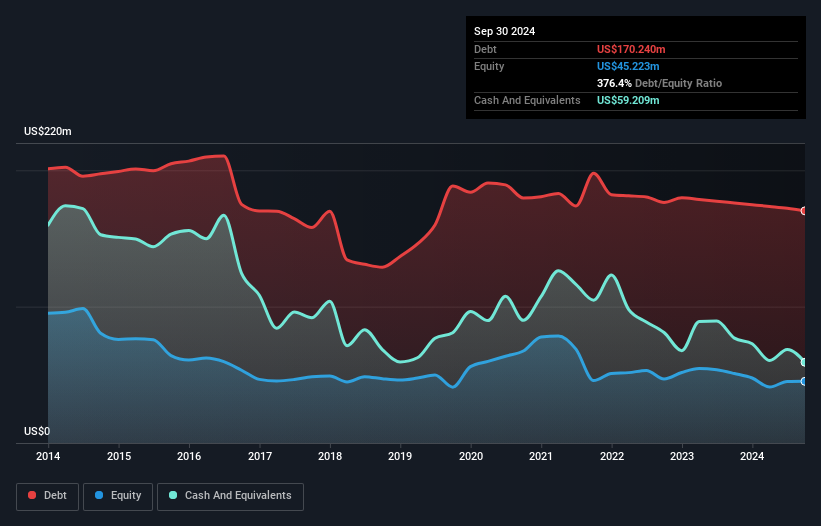Viewport: 821px width, 526px height.
Task: Click Cash And Equivalents label in tooltip
Action: tap(527, 100)
